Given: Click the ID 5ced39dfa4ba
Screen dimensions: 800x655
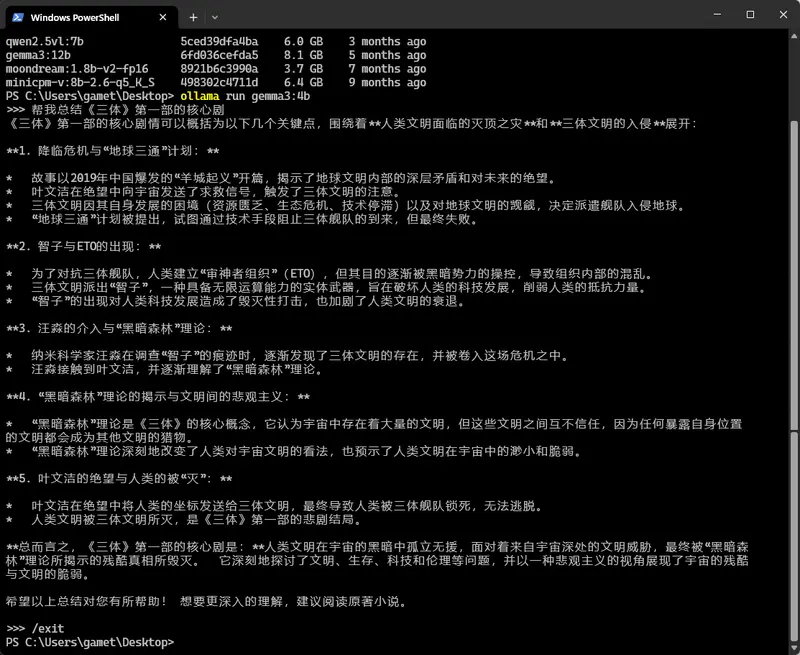Looking at the screenshot, I should coord(219,41).
